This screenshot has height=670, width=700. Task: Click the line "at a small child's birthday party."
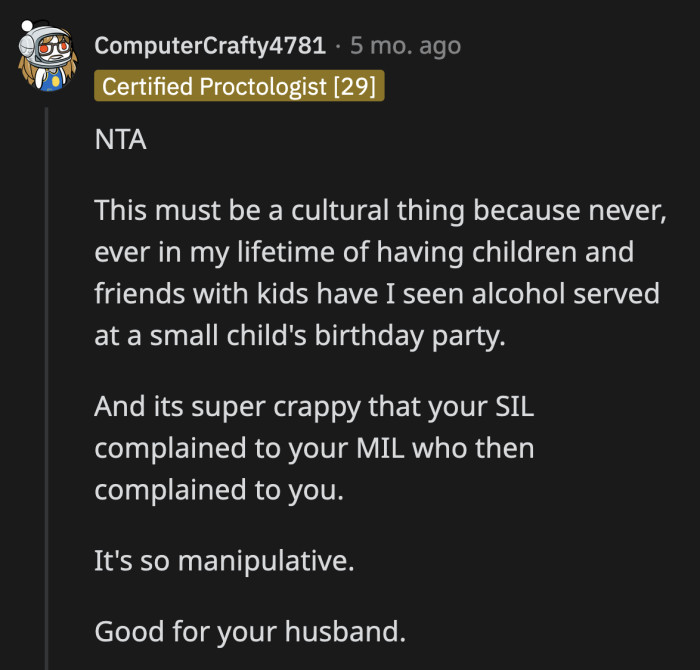[x=301, y=337]
